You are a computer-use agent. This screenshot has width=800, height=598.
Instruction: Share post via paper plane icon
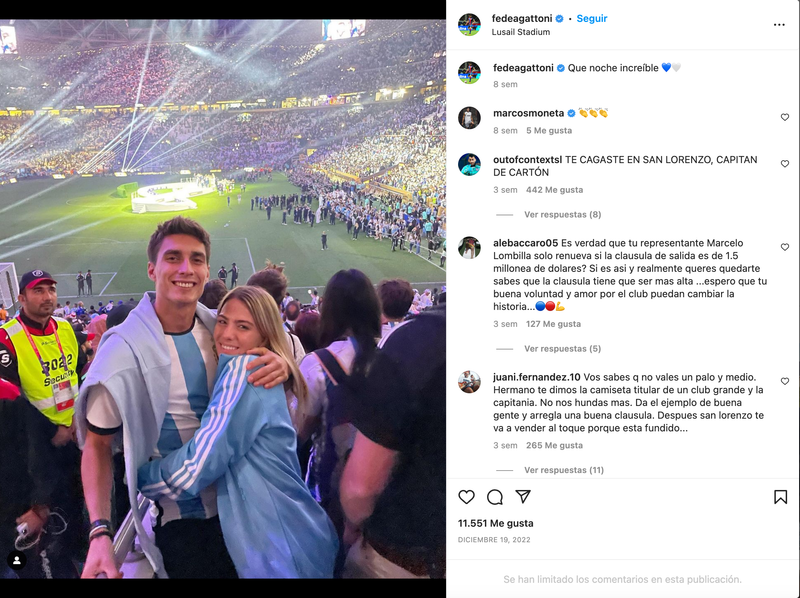pos(523,497)
